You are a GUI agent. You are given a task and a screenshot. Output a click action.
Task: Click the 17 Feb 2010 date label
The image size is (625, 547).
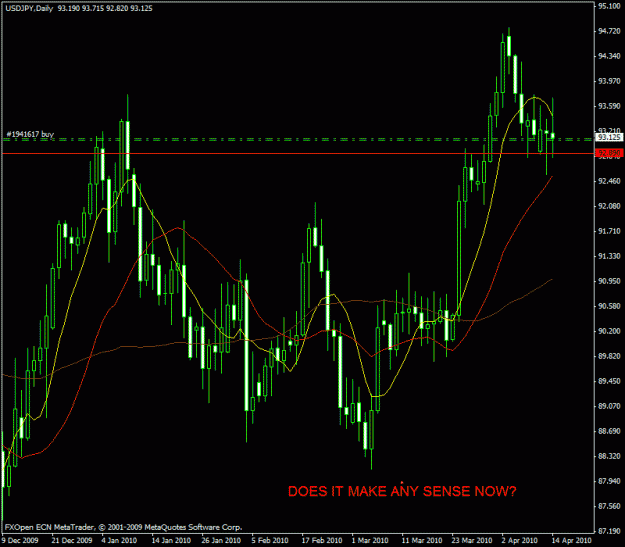tap(321, 541)
